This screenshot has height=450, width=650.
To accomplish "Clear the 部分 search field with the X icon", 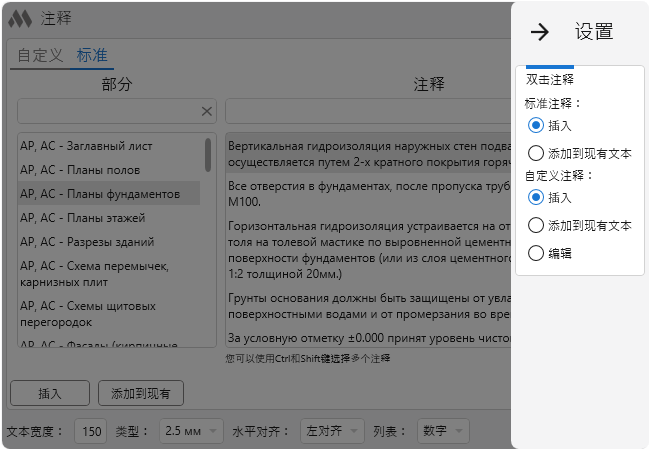I will [x=207, y=111].
